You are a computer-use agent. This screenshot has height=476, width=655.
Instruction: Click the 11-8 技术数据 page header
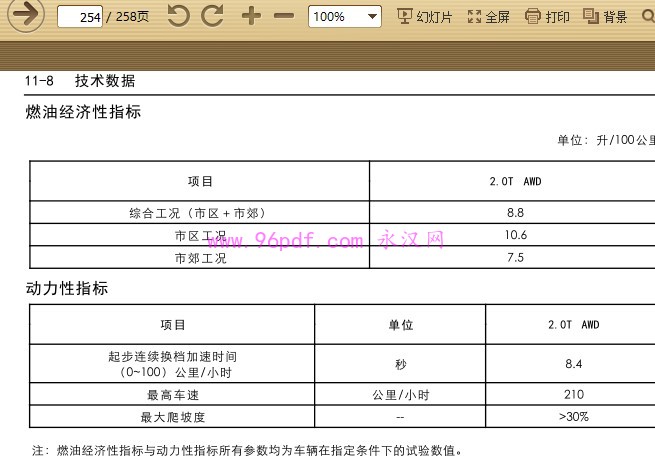[80, 81]
